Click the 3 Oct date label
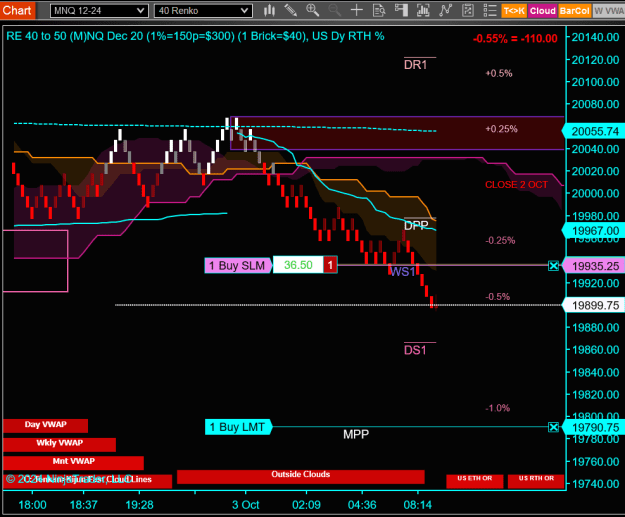This screenshot has height=517, width=625. point(246,505)
